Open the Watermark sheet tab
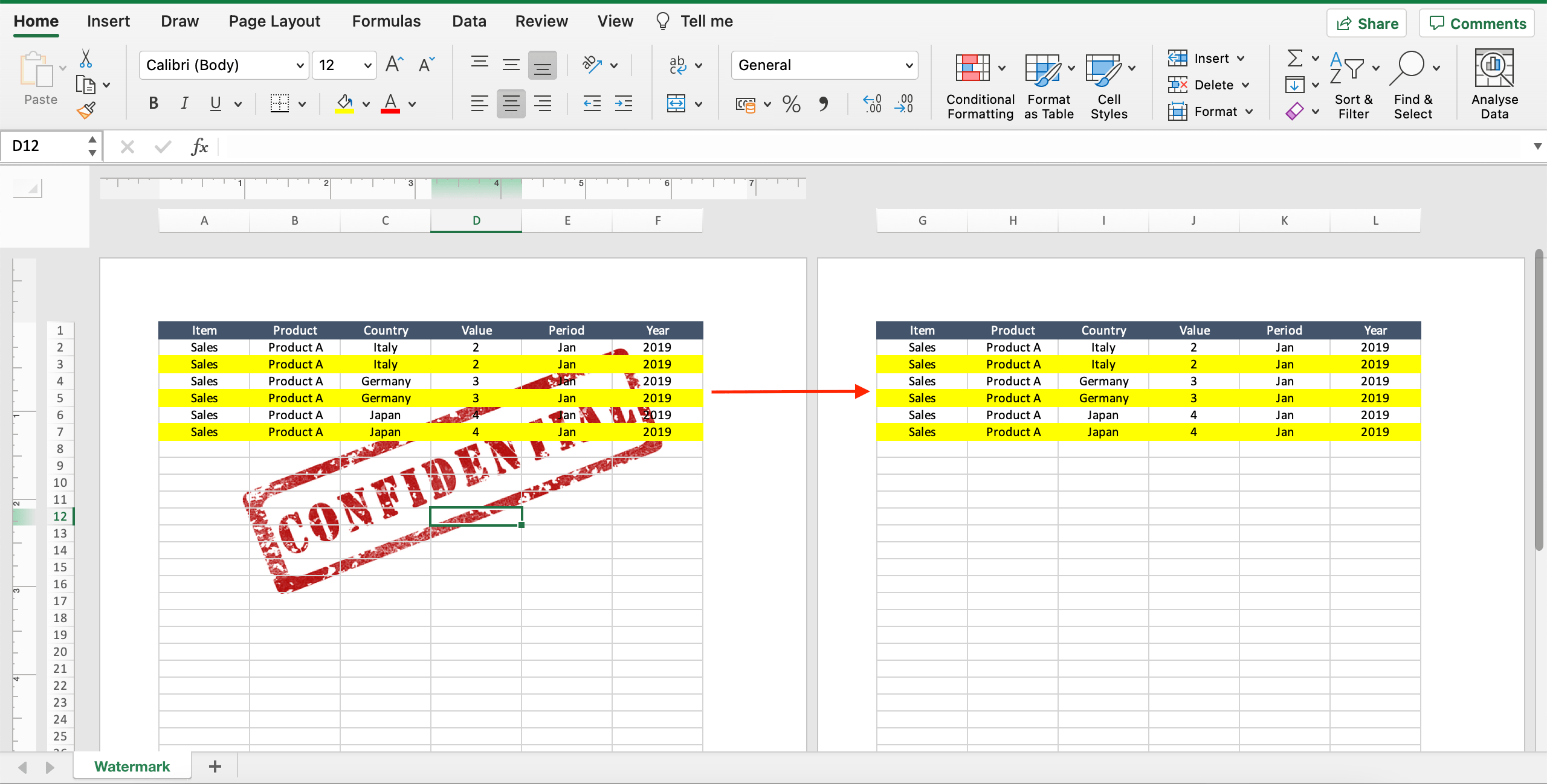The width and height of the screenshot is (1547, 784). (131, 765)
